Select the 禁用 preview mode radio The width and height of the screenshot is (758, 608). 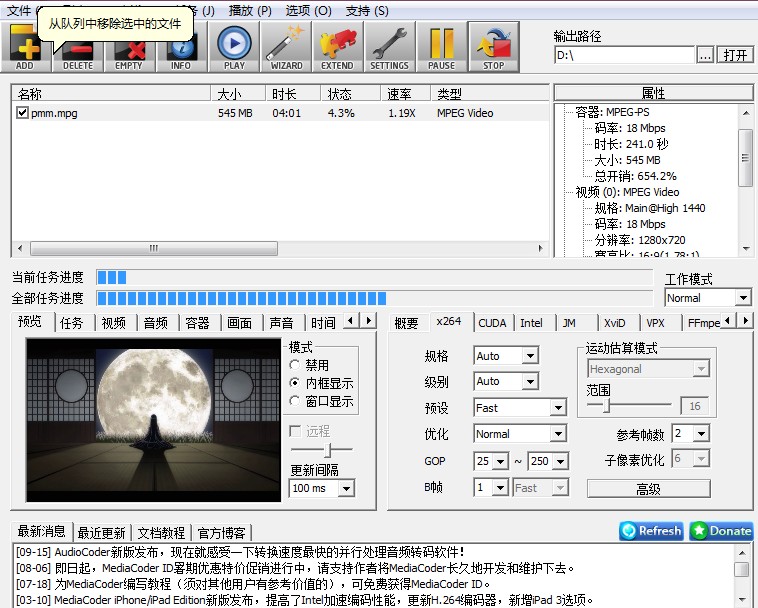coord(294,365)
